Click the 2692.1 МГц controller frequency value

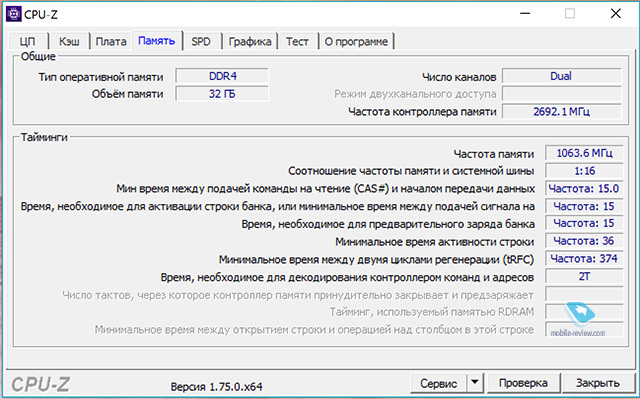pos(561,111)
